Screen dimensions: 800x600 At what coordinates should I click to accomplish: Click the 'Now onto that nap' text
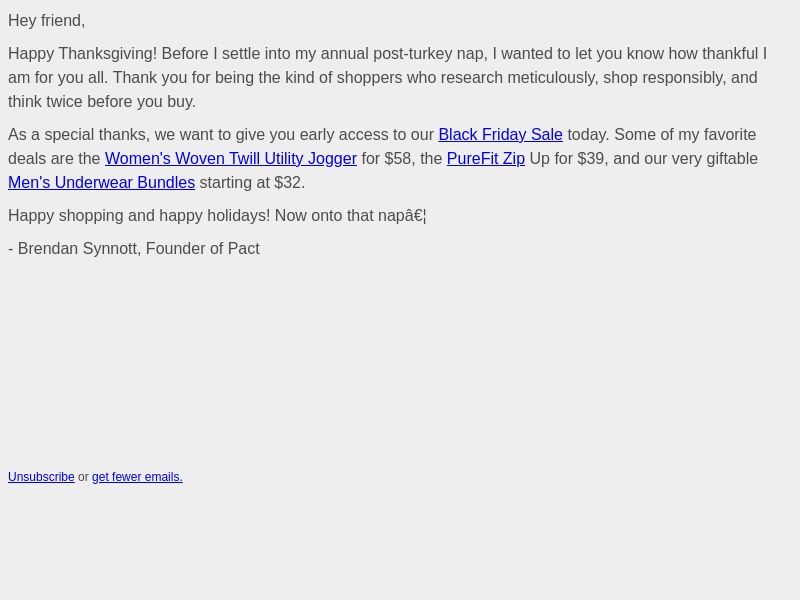[340, 216]
